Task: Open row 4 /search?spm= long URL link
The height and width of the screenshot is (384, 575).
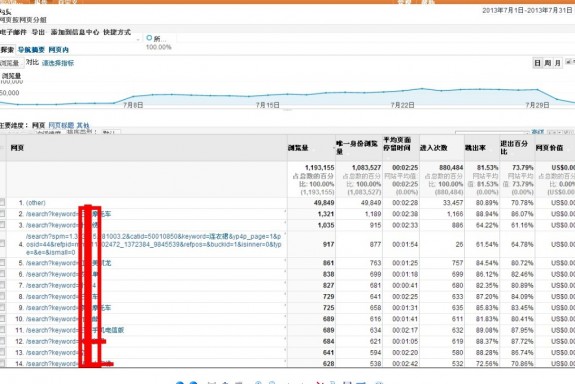Action: tap(154, 244)
